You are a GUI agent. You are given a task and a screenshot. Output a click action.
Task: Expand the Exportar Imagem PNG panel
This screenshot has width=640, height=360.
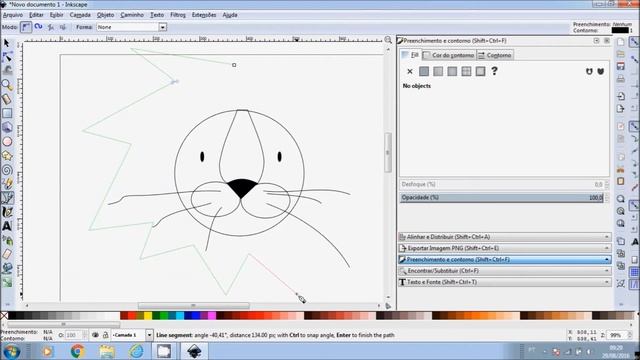(x=504, y=248)
